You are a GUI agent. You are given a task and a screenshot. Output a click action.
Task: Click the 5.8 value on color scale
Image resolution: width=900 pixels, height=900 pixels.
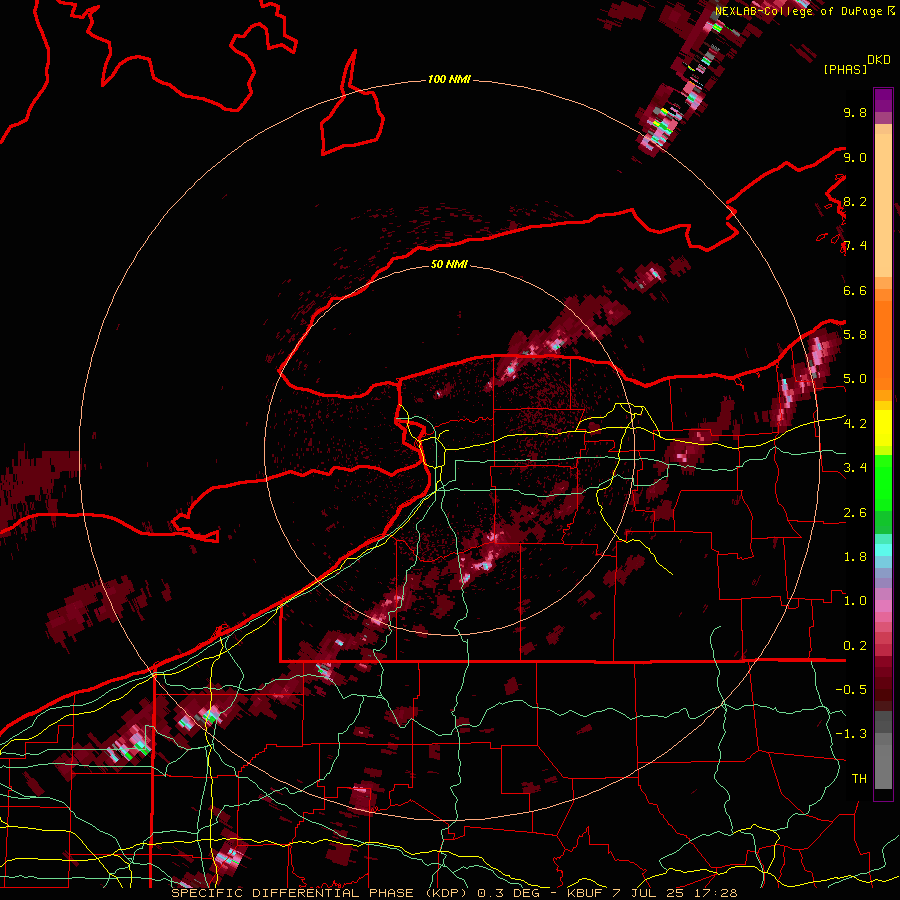[x=855, y=335]
